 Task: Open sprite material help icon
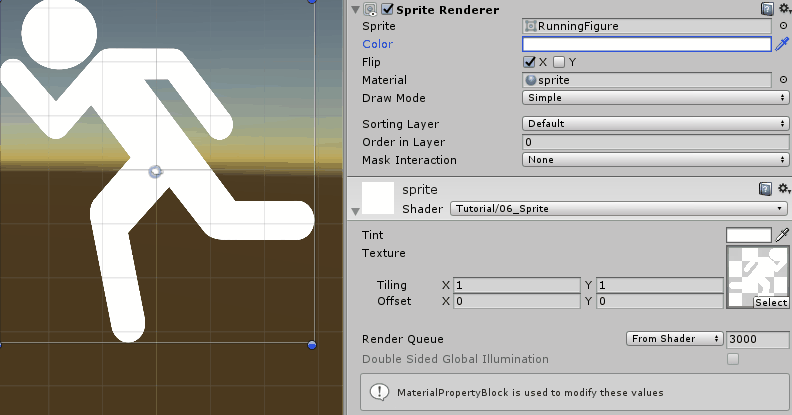pyautogui.click(x=765, y=189)
